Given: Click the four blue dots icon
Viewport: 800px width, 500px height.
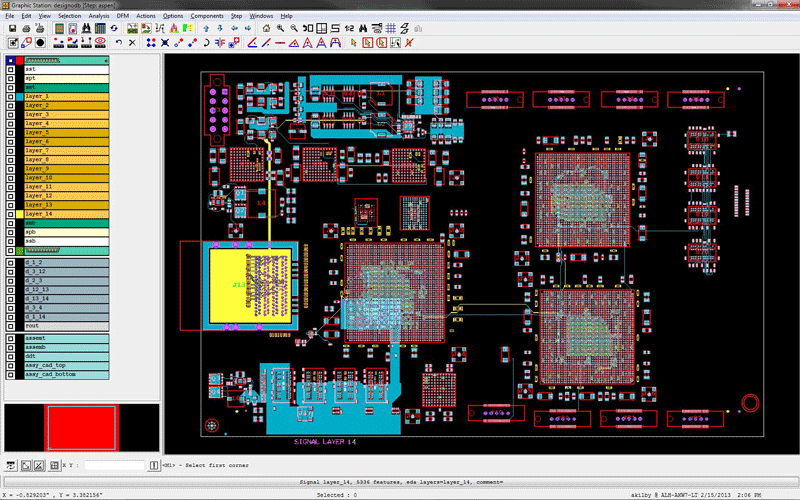Looking at the screenshot, I should pyautogui.click(x=151, y=43).
